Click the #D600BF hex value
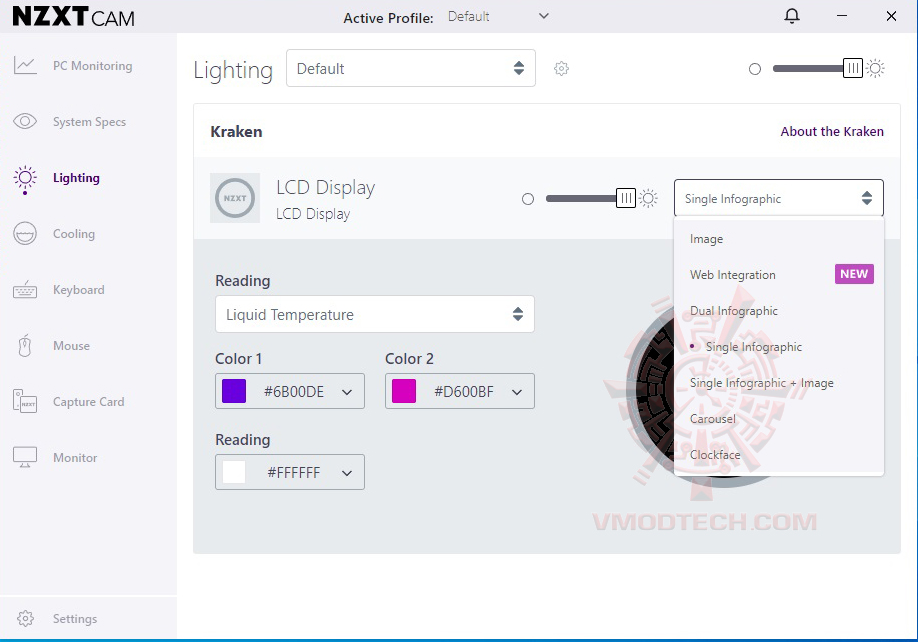Screen dimensions: 918x642 (464, 392)
